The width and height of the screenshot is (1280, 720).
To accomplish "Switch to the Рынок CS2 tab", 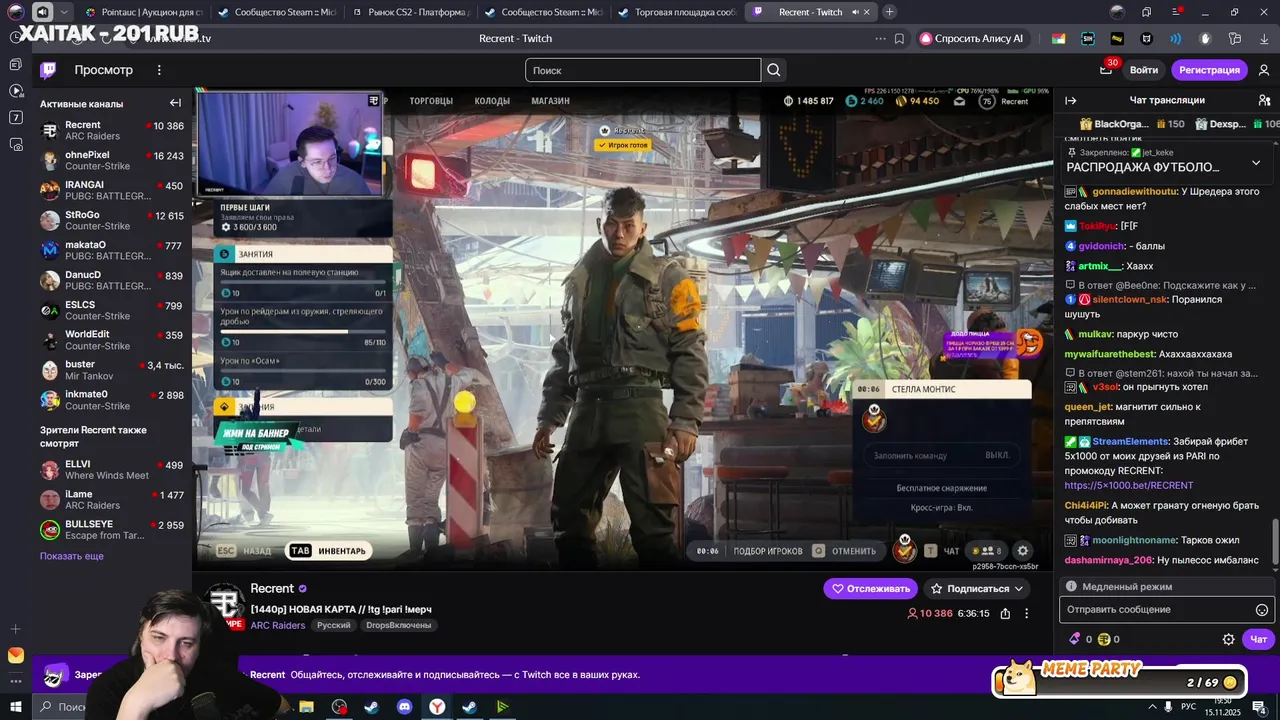I will pyautogui.click(x=409, y=12).
